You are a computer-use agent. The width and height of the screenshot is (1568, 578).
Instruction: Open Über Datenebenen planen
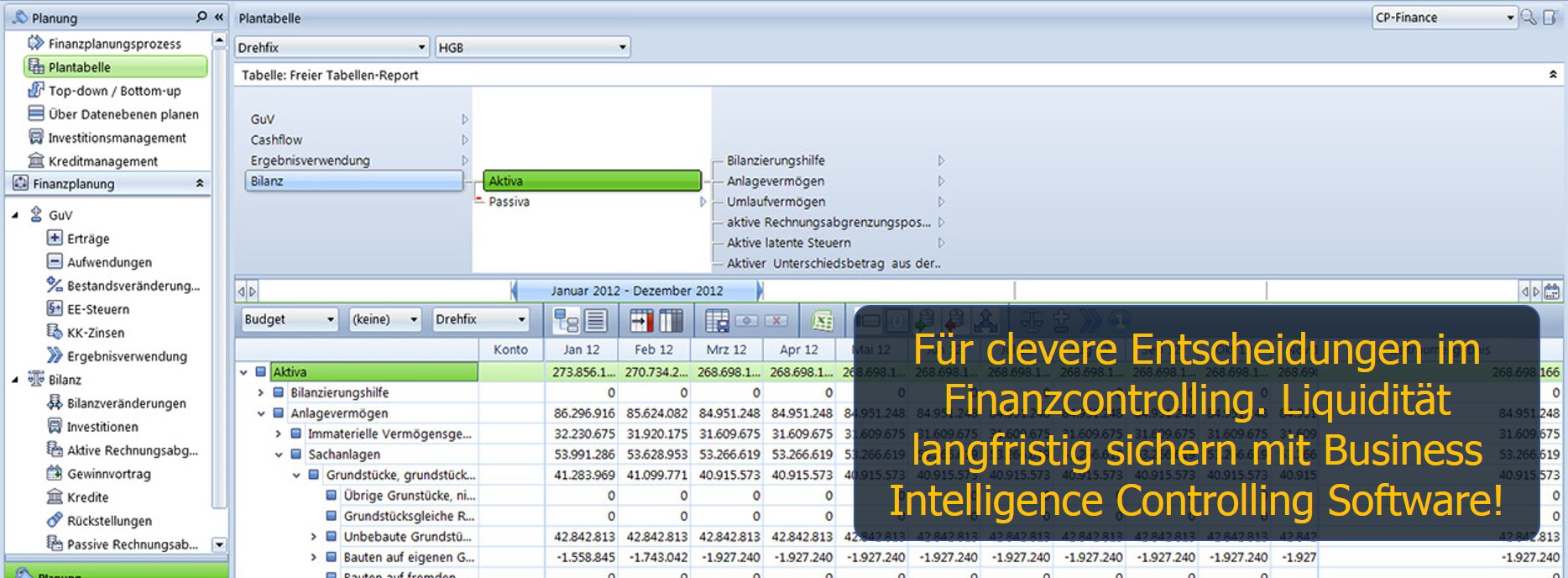tap(113, 113)
